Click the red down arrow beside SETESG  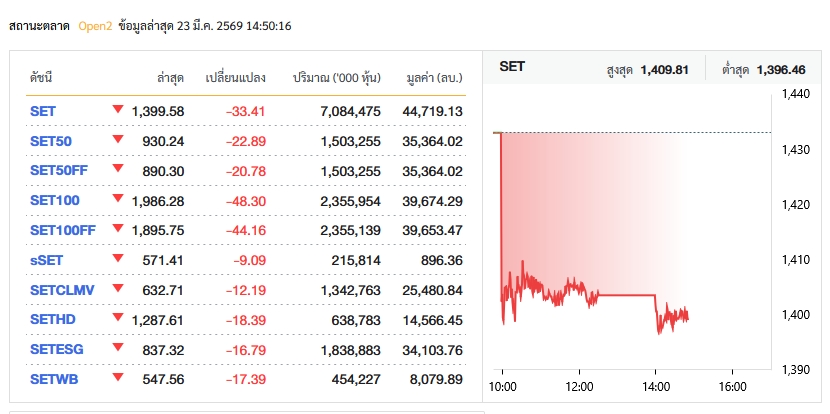coord(118,347)
